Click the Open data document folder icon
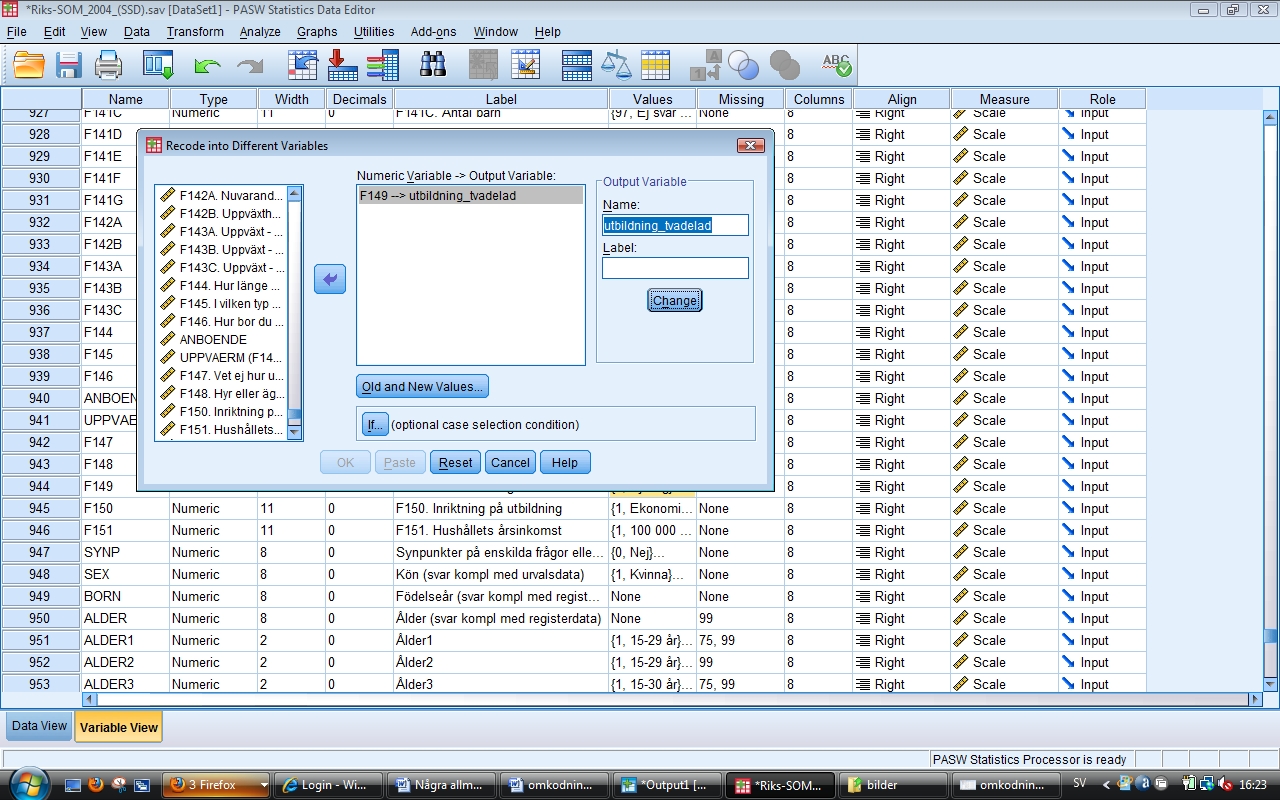 pos(29,66)
